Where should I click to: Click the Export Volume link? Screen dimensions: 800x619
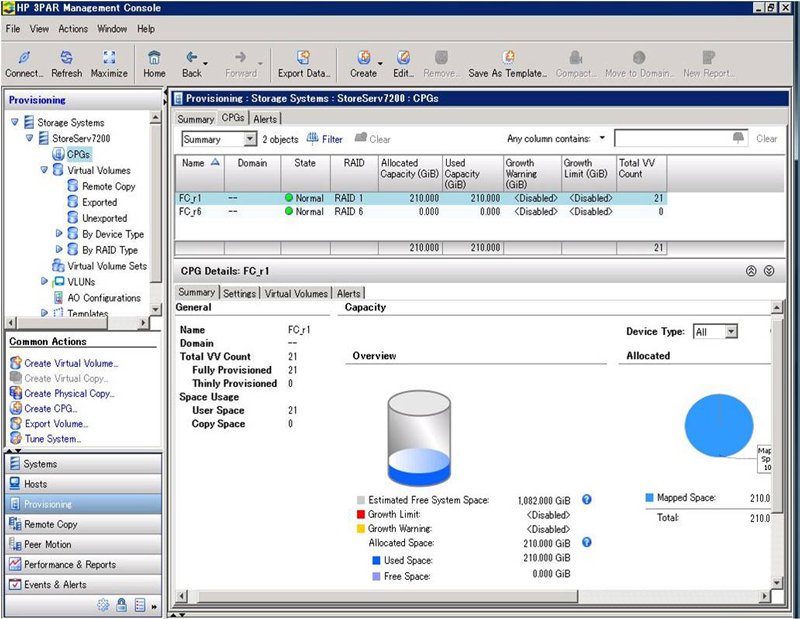pyautogui.click(x=56, y=424)
